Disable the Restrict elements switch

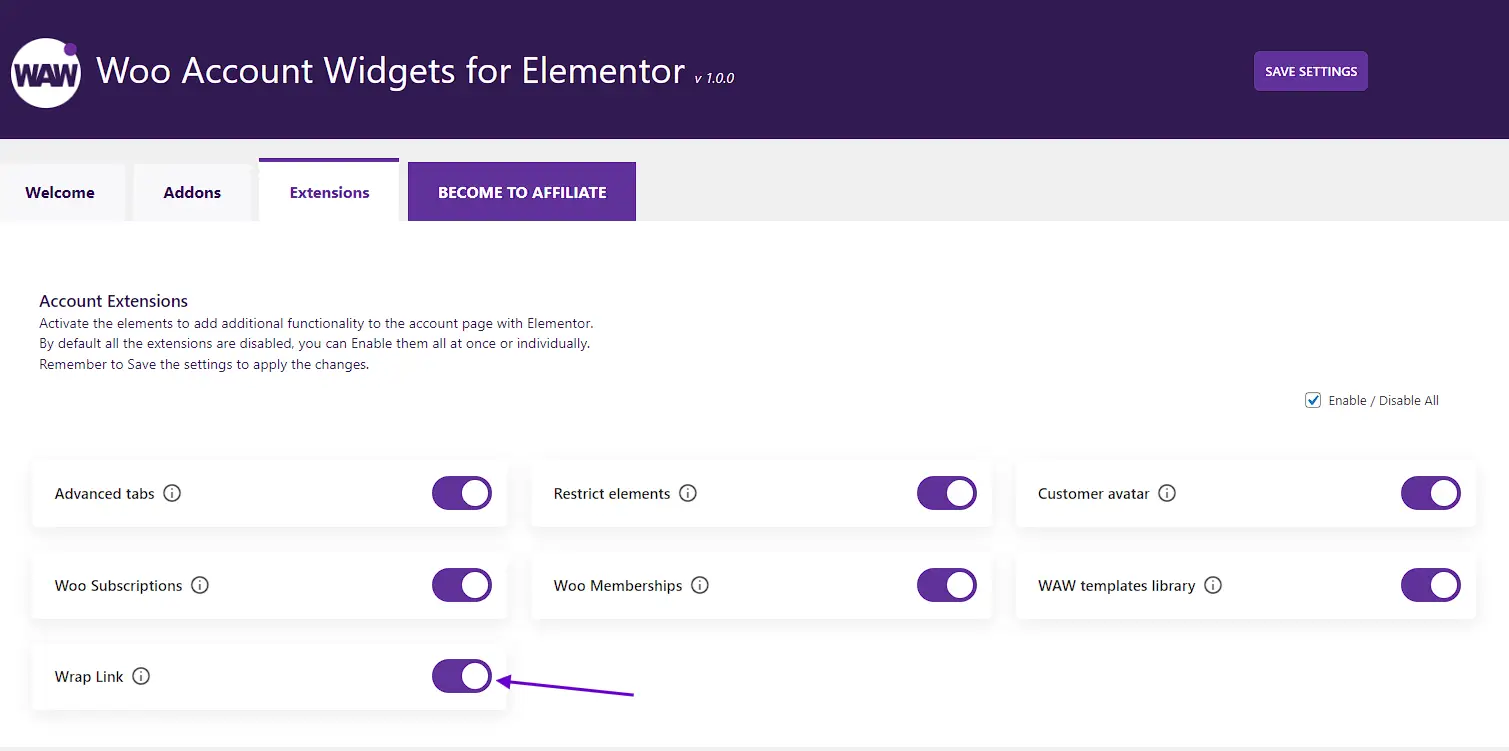[947, 493]
